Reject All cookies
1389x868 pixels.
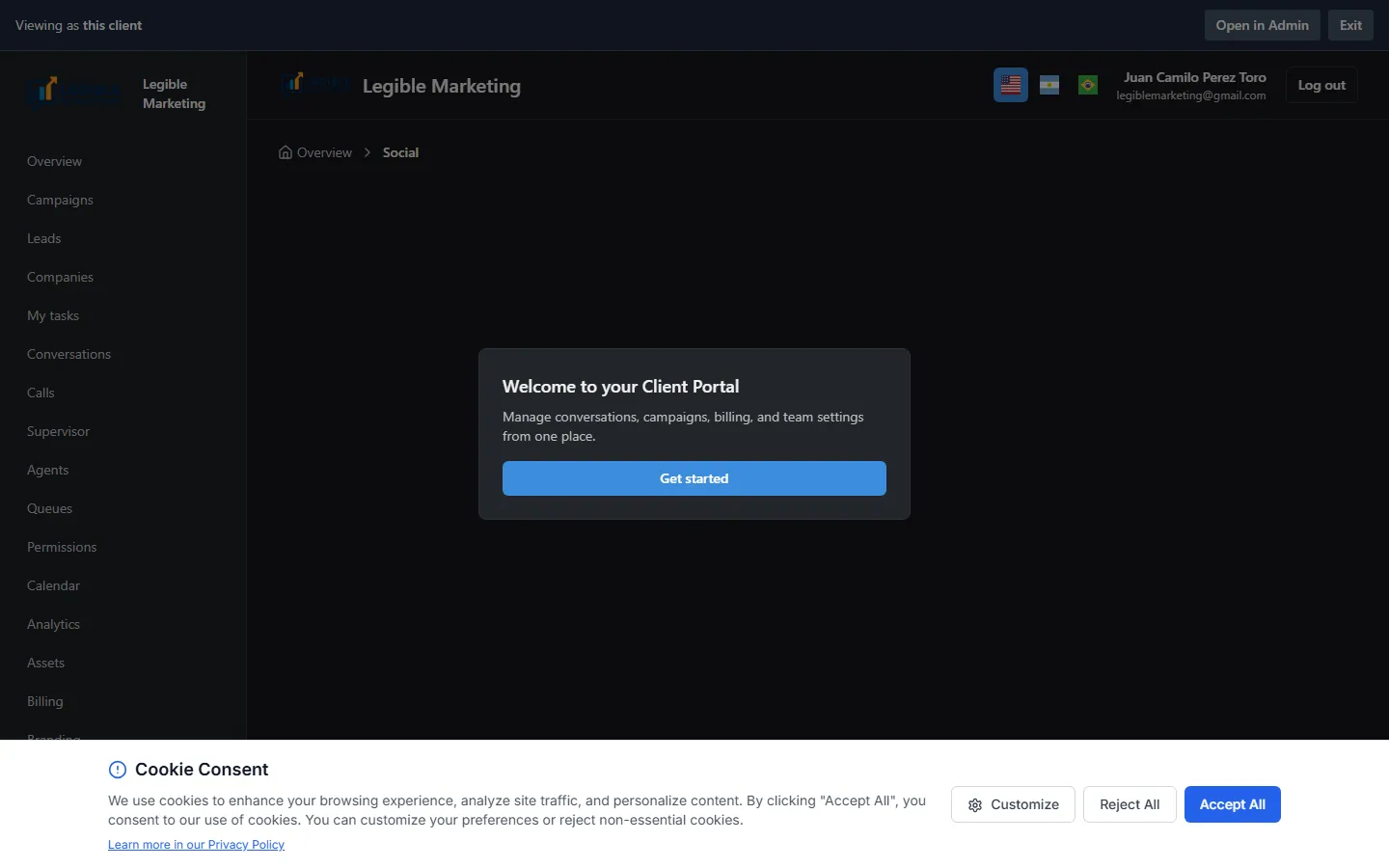point(1130,804)
